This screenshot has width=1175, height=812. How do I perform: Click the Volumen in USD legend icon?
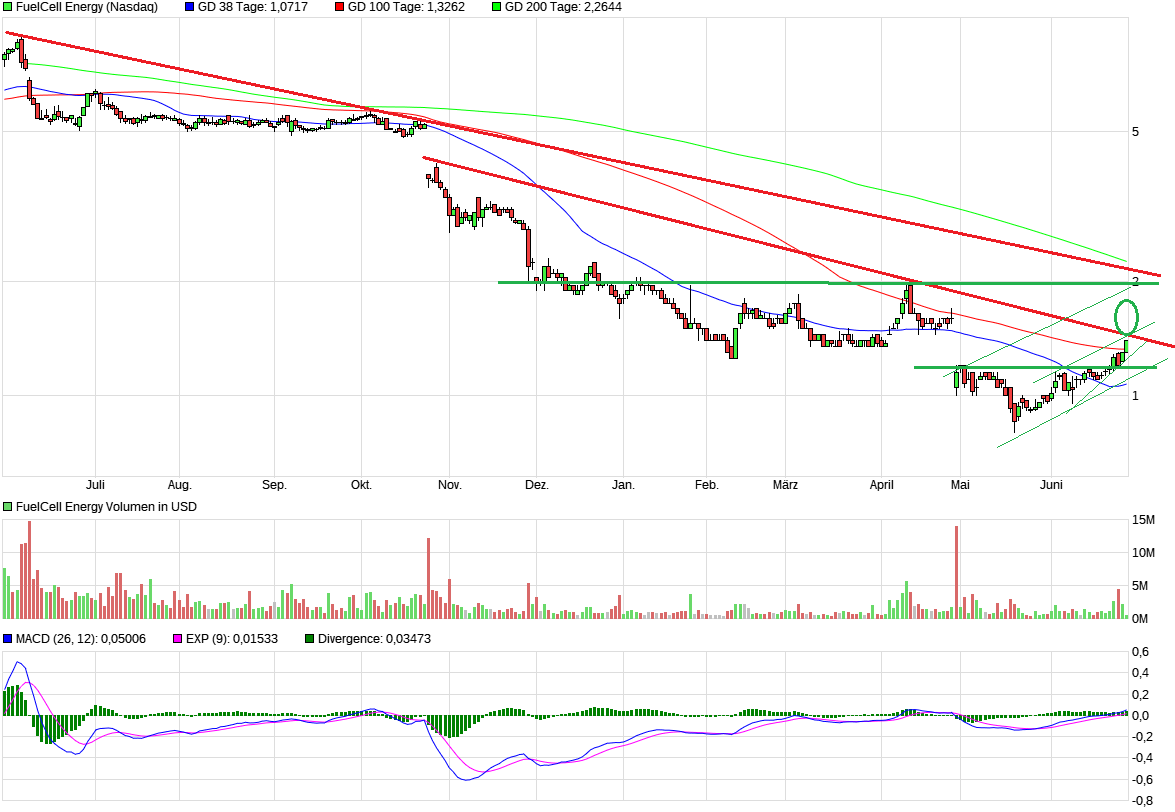point(7,506)
